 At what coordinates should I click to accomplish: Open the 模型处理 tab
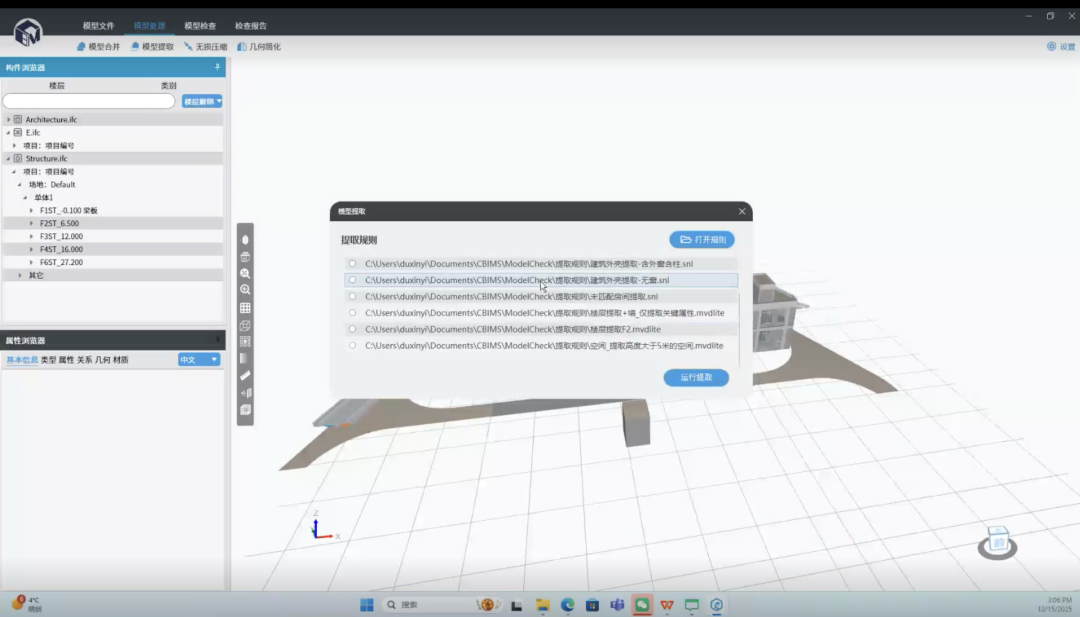coord(149,26)
